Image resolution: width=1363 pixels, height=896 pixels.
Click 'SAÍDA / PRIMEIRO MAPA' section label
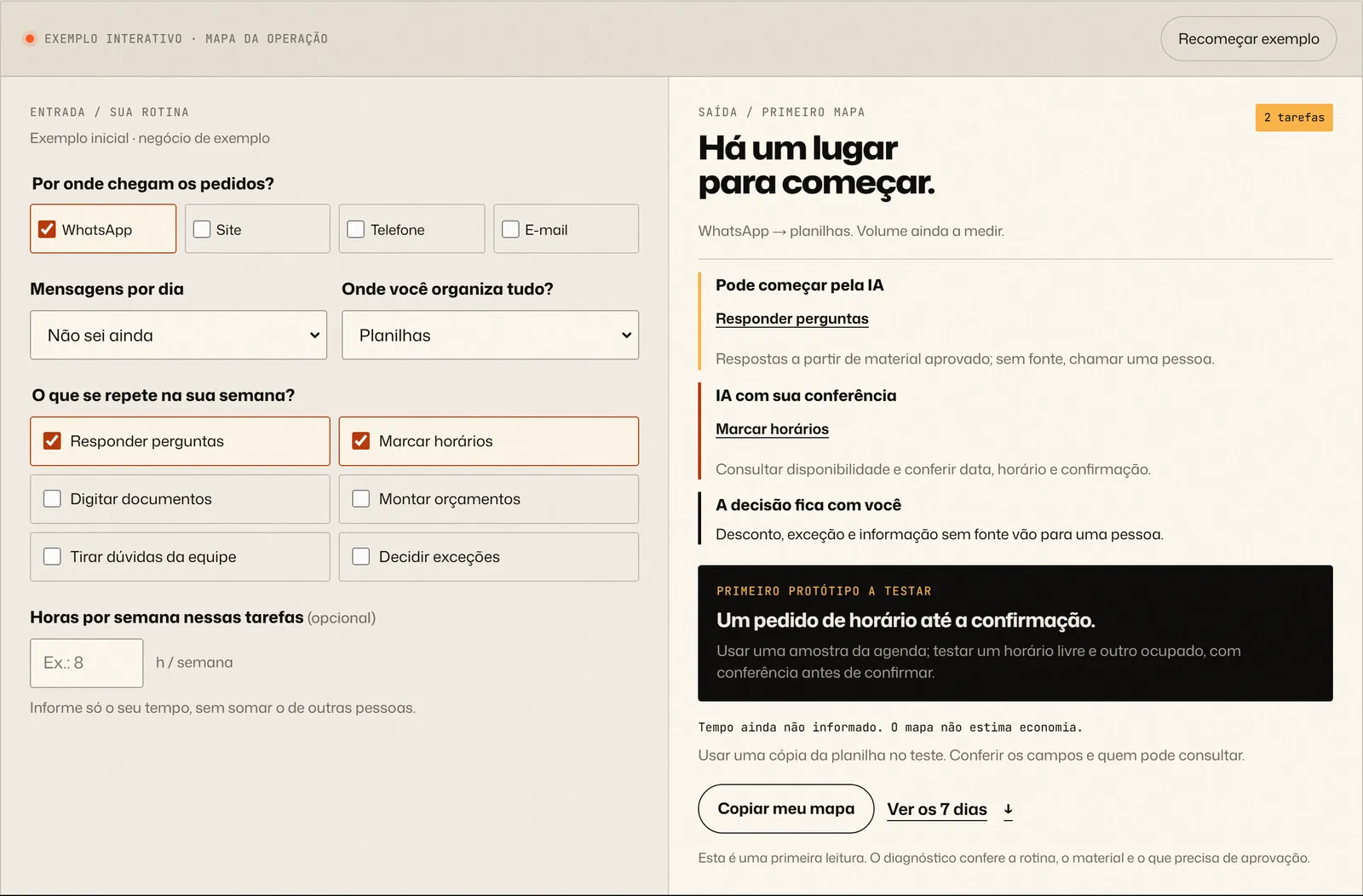(781, 112)
